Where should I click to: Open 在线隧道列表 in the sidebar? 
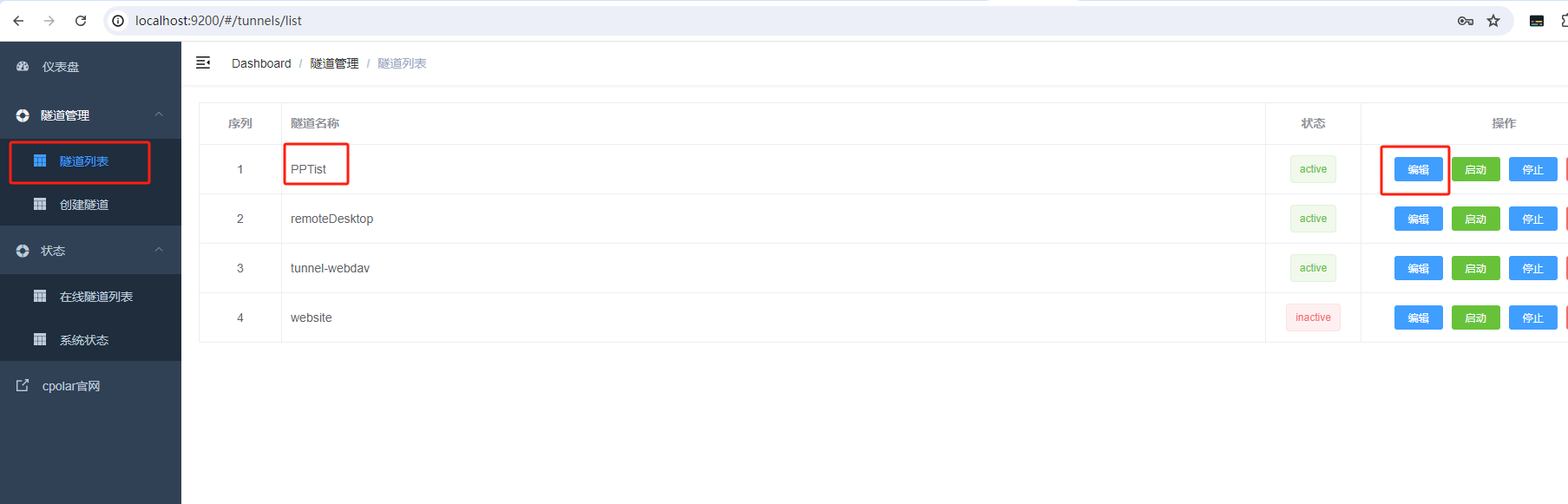click(x=95, y=297)
